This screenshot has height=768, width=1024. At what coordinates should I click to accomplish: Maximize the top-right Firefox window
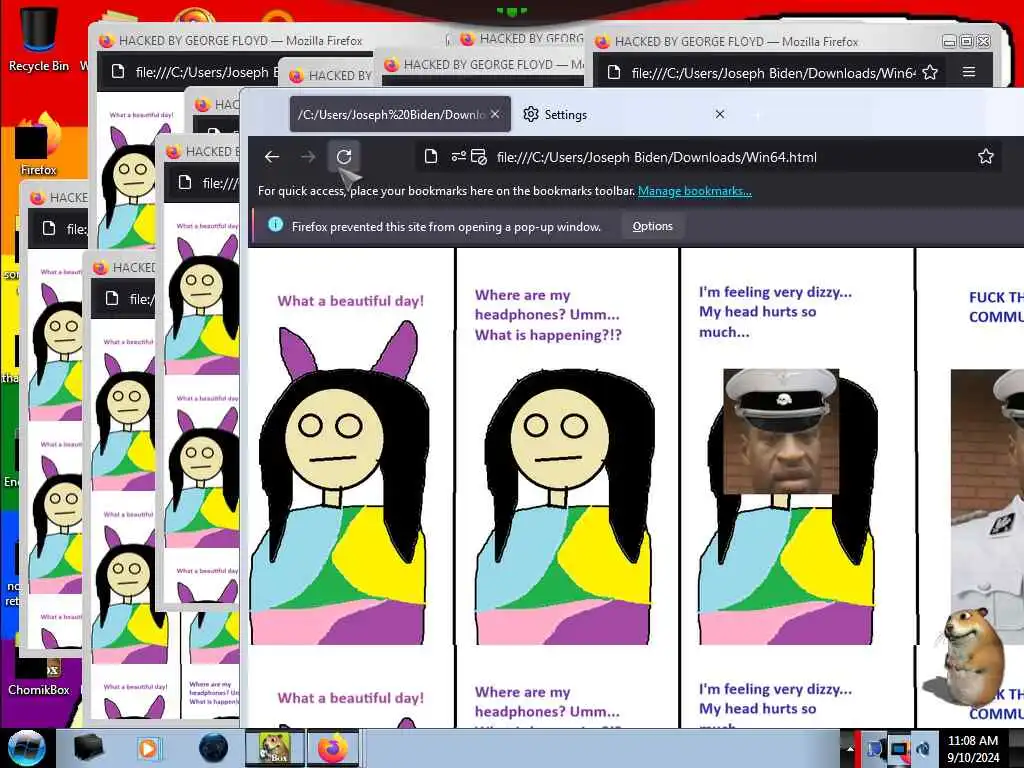(967, 41)
